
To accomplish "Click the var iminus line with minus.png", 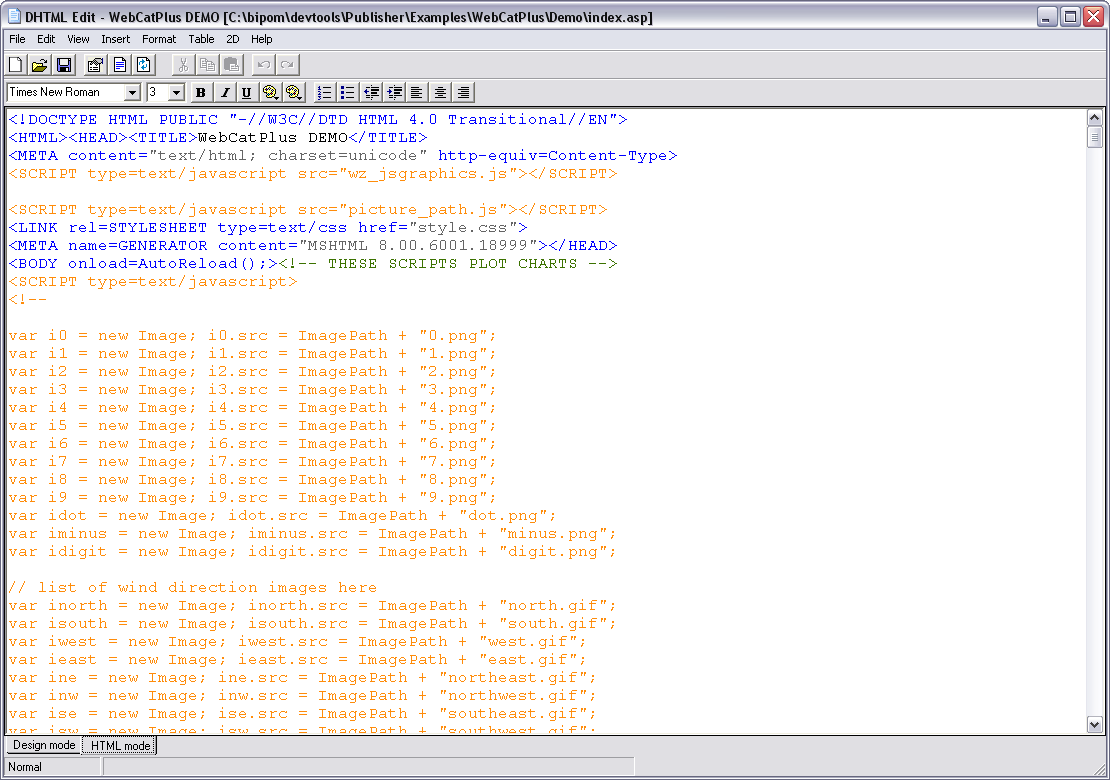I will [x=312, y=534].
